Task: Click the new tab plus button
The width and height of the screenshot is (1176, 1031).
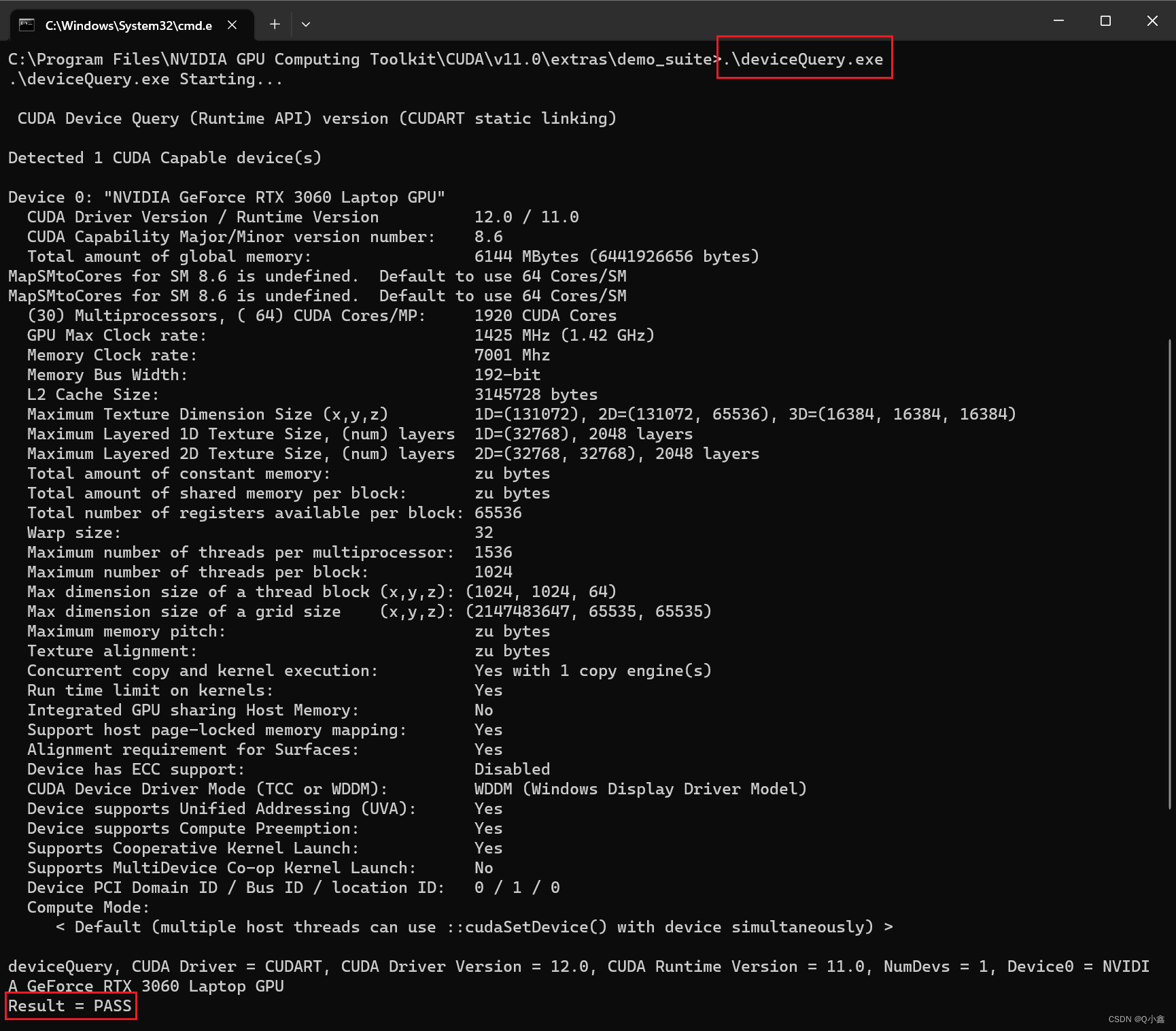Action: click(x=275, y=24)
